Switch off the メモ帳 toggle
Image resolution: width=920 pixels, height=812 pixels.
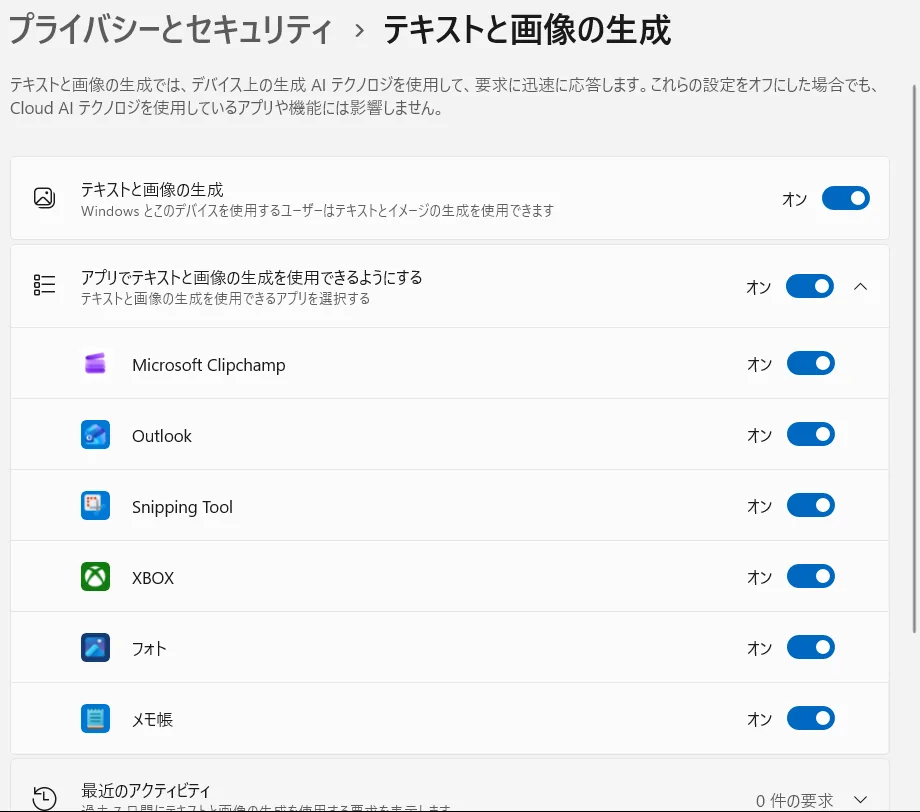[x=810, y=719]
